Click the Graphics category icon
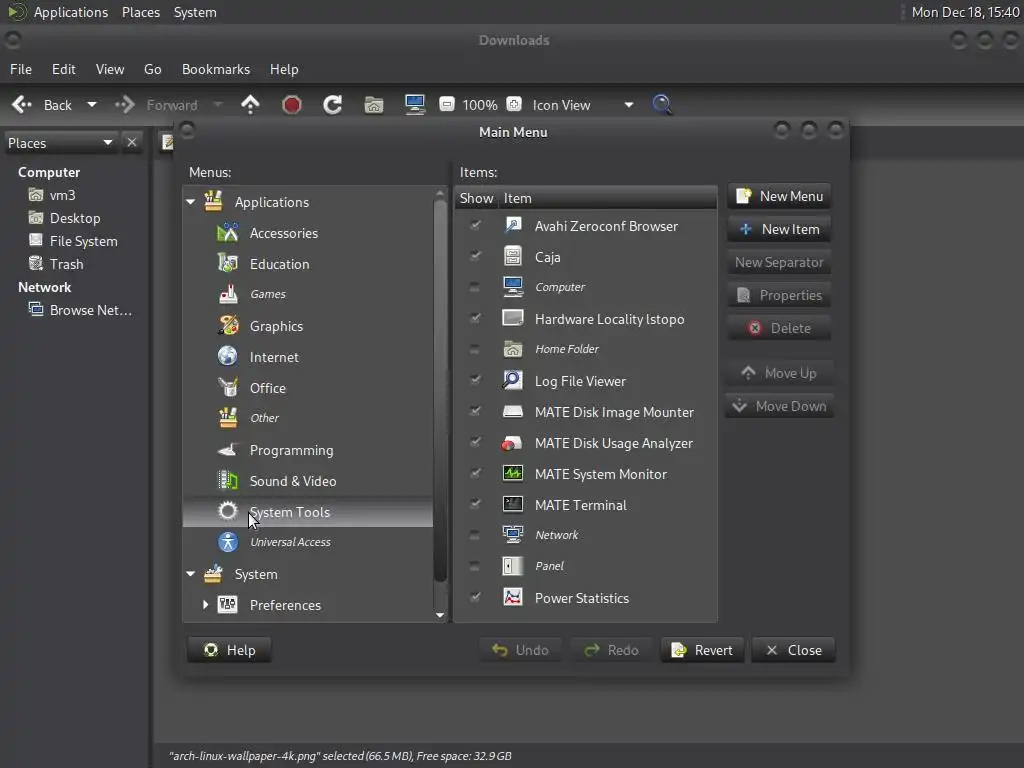The image size is (1024, 768). coord(227,325)
